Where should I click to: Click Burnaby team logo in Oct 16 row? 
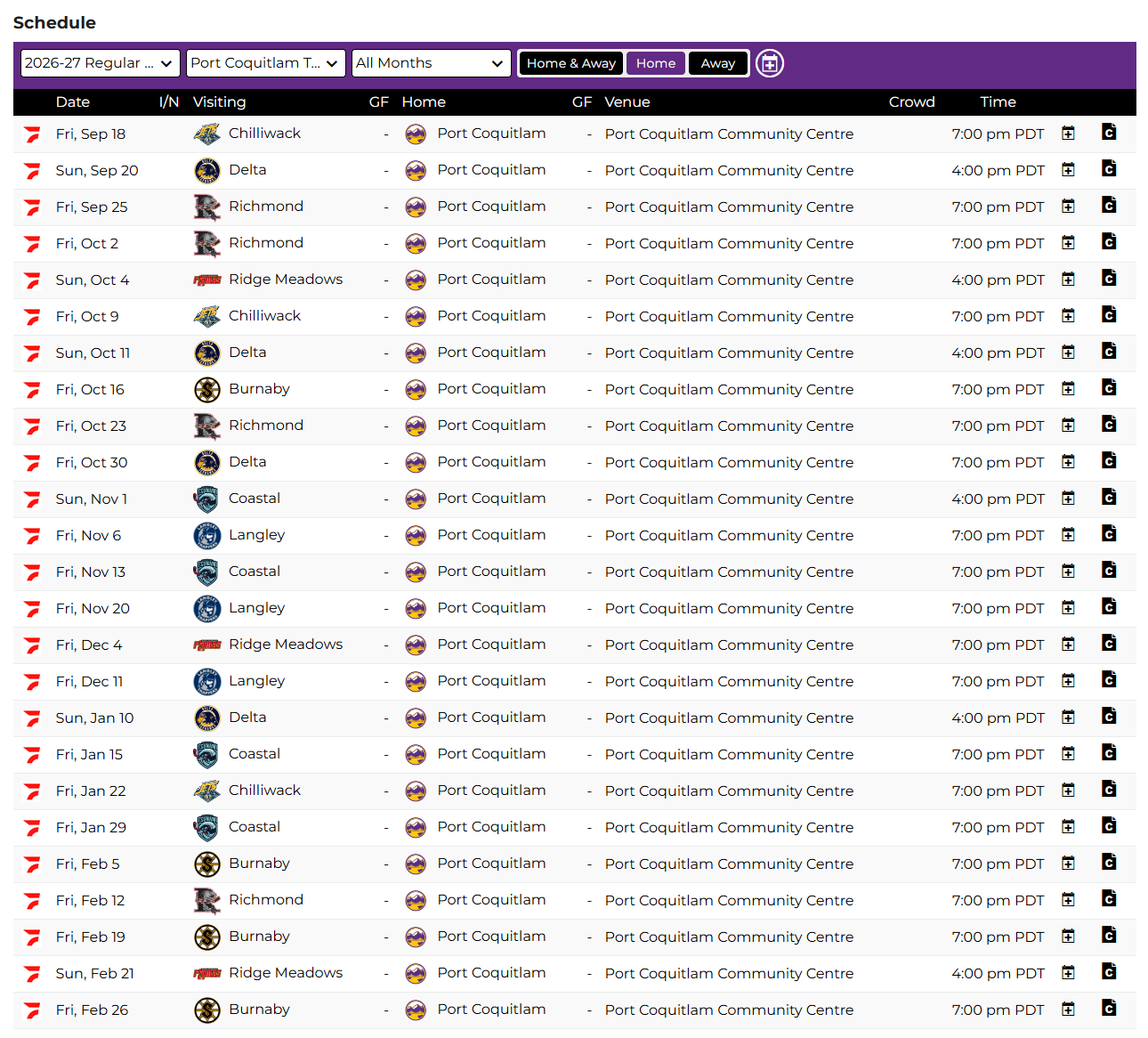[207, 389]
